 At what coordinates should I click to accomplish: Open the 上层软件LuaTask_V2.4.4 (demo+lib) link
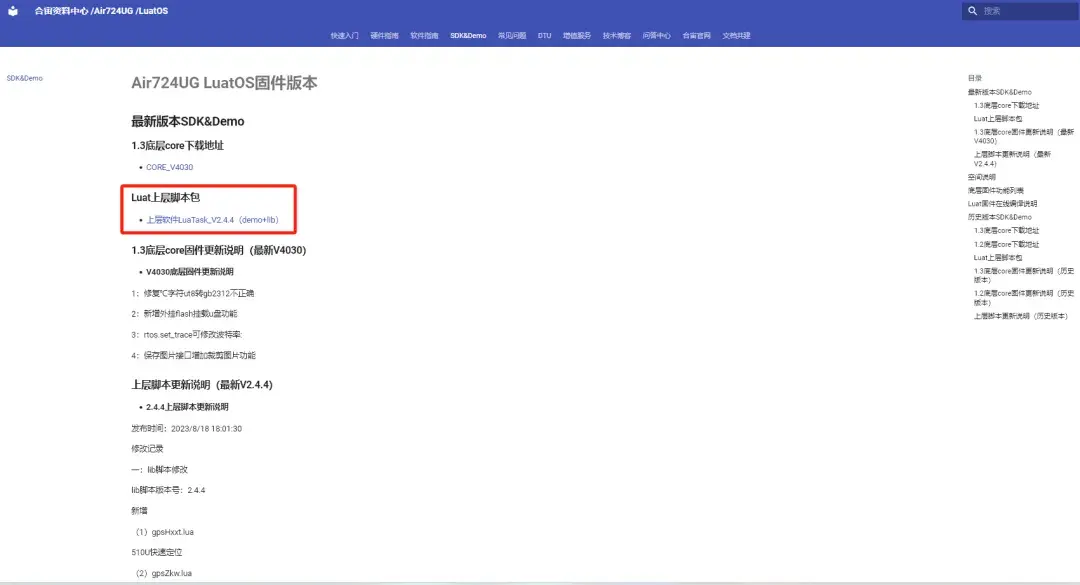pos(212,220)
